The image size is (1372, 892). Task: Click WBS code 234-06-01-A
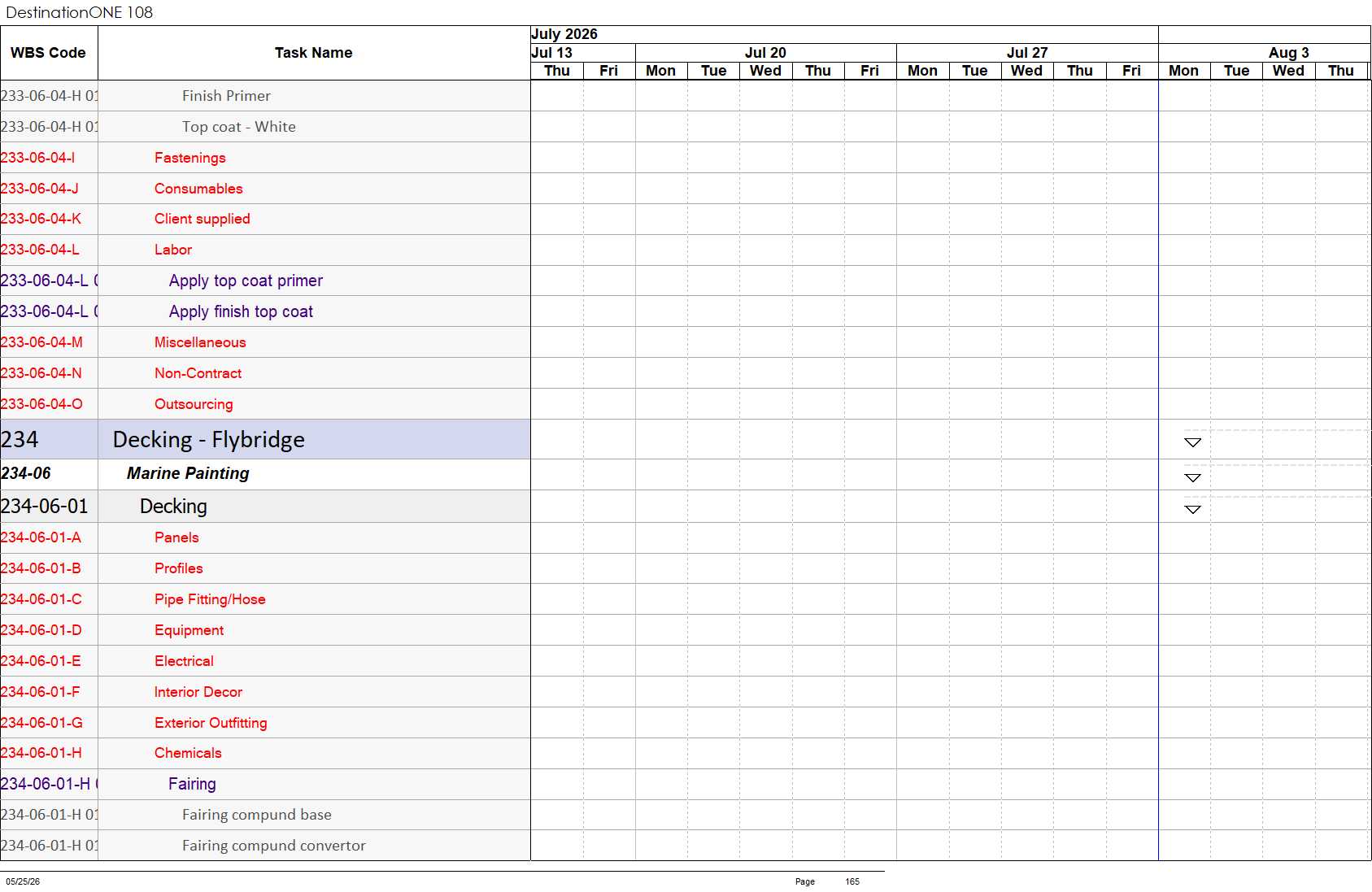tap(41, 537)
